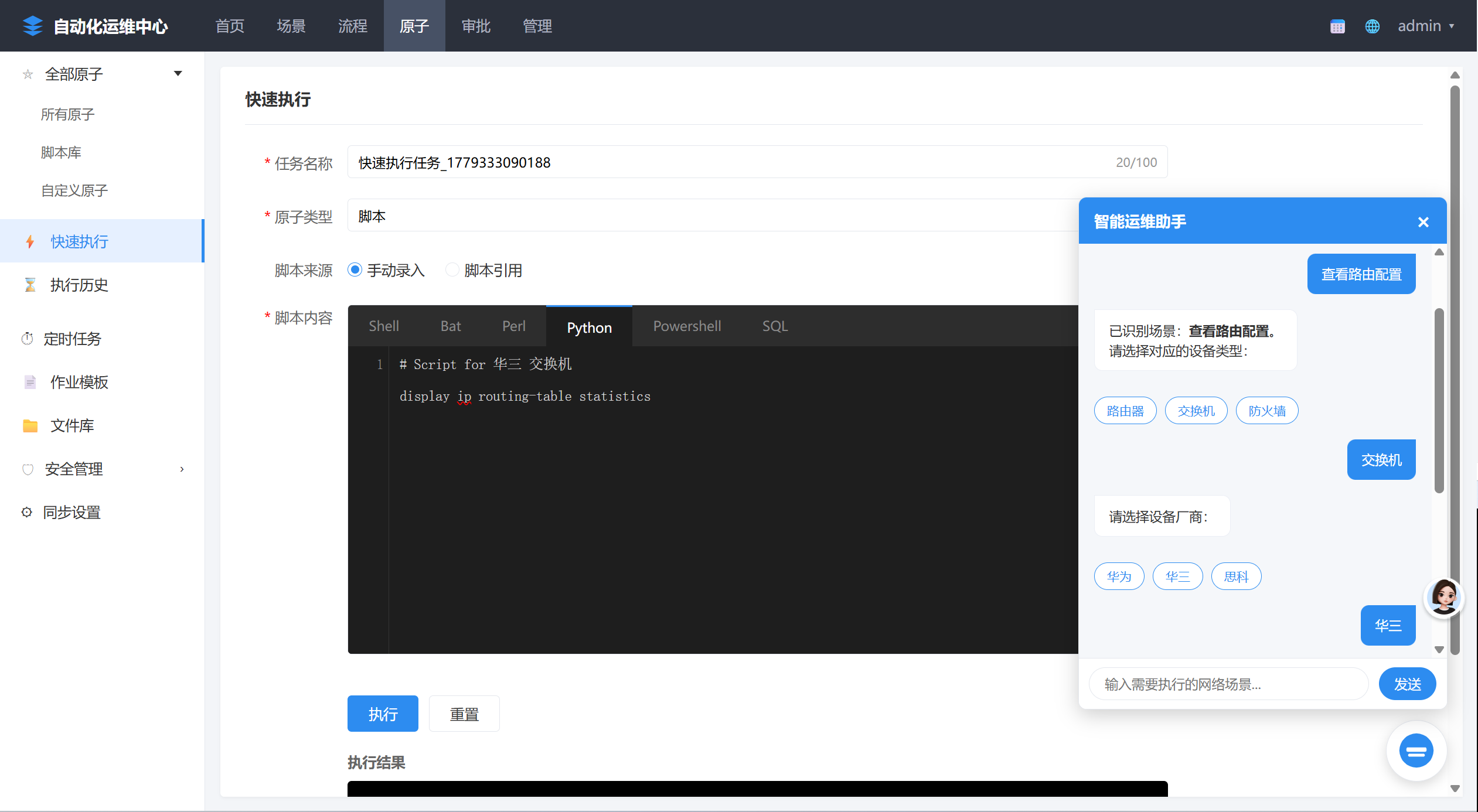Focus the 任务名称 input field
The height and width of the screenshot is (812, 1478).
tap(757, 162)
